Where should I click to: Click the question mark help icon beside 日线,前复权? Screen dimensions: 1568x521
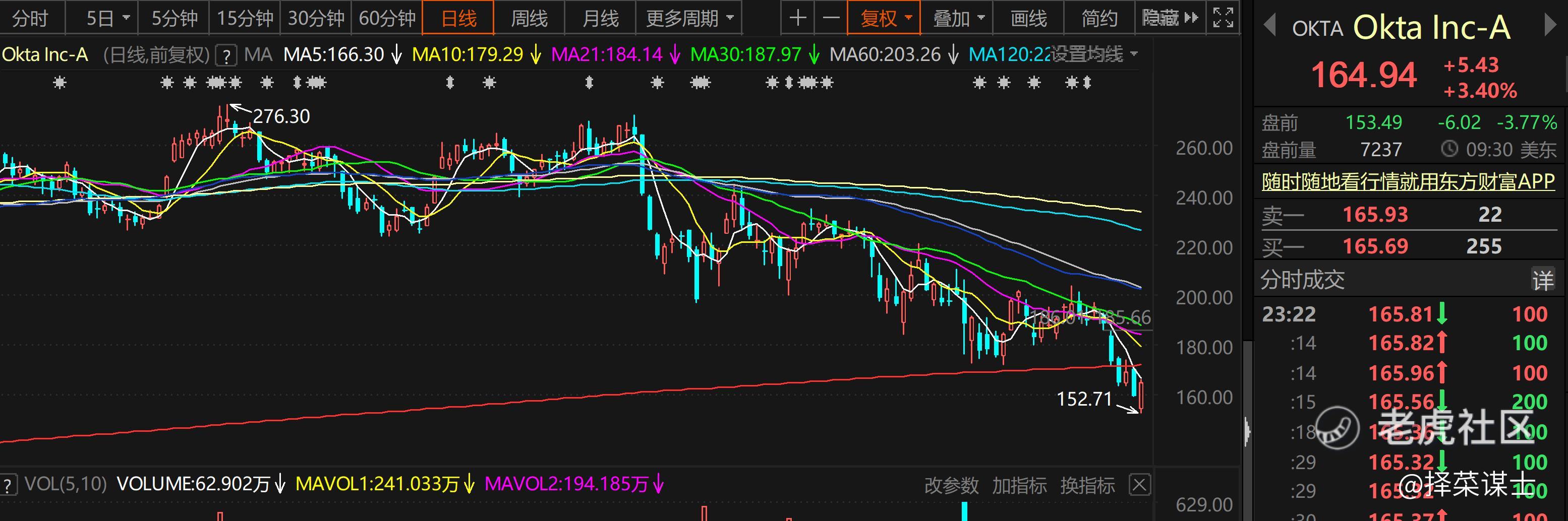(x=226, y=56)
